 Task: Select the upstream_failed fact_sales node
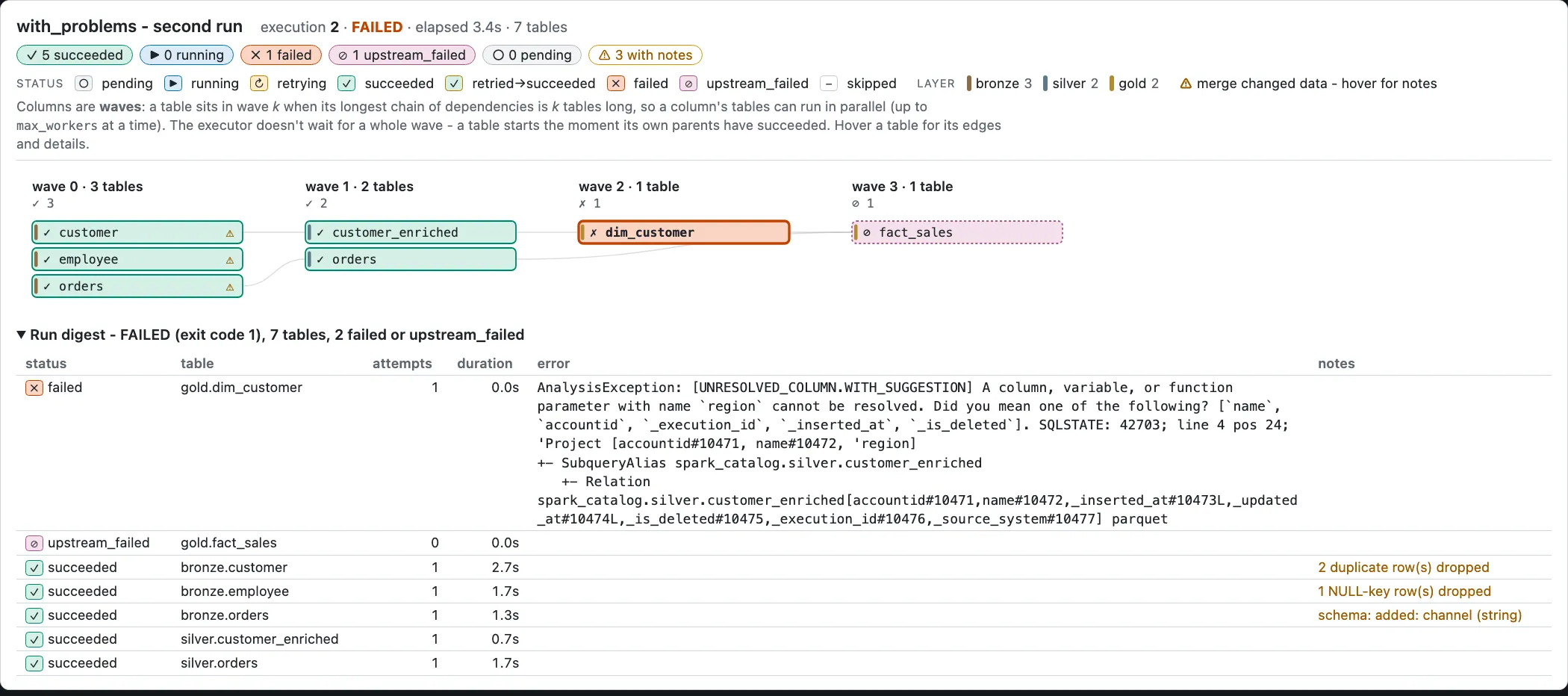(x=957, y=232)
